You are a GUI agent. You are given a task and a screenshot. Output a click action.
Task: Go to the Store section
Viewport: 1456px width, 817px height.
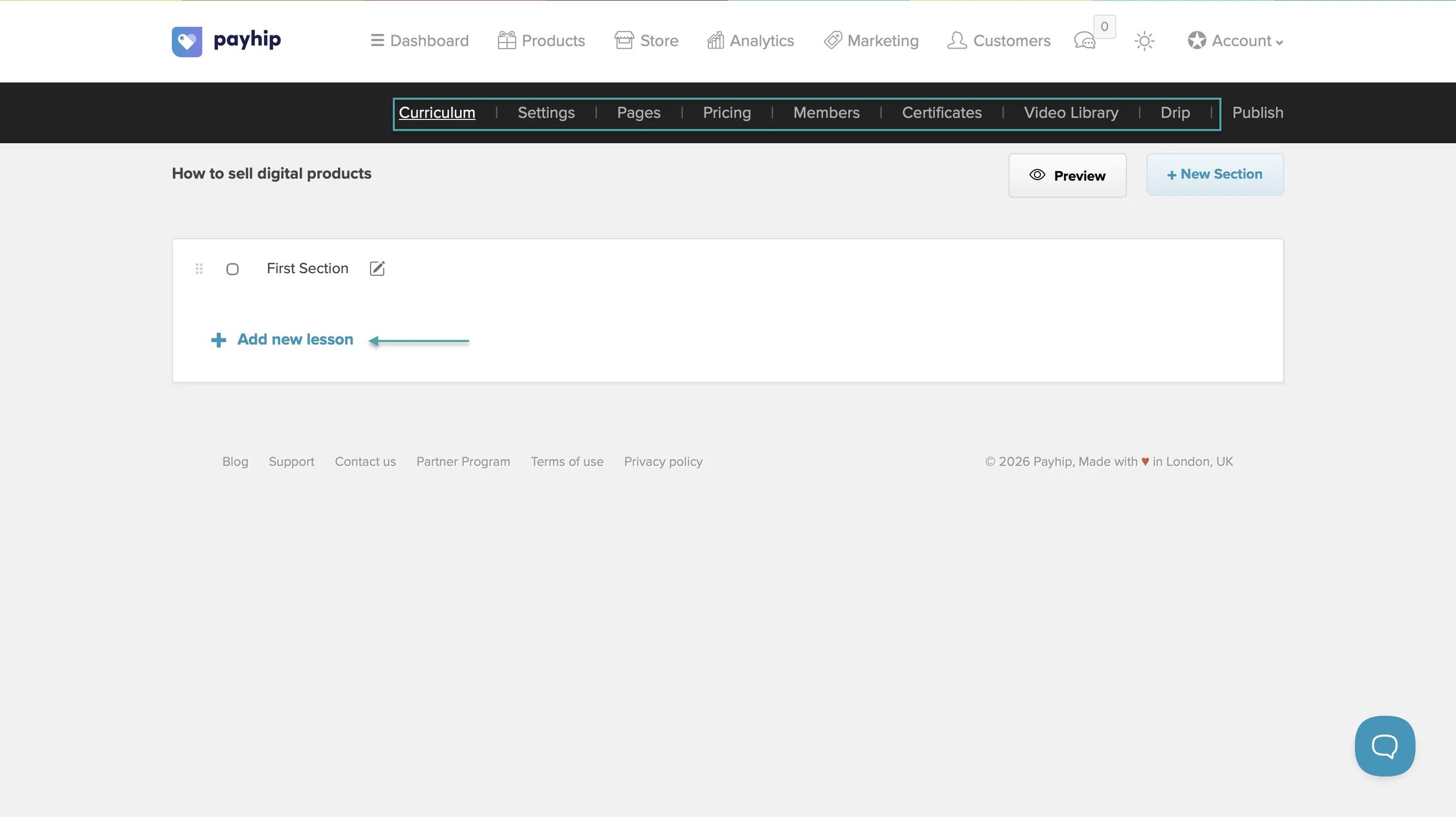(x=646, y=41)
